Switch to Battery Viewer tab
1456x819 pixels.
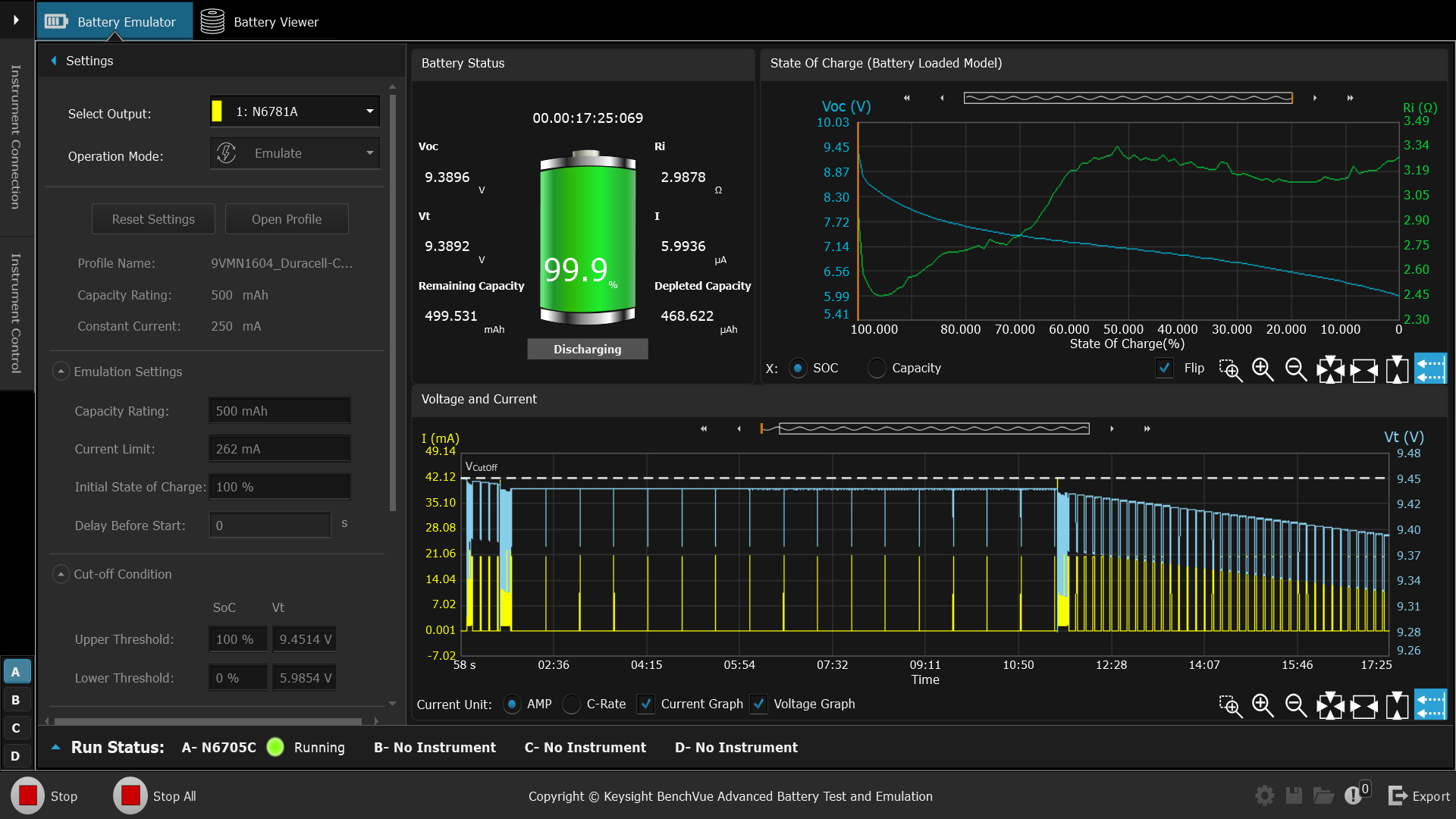click(259, 21)
